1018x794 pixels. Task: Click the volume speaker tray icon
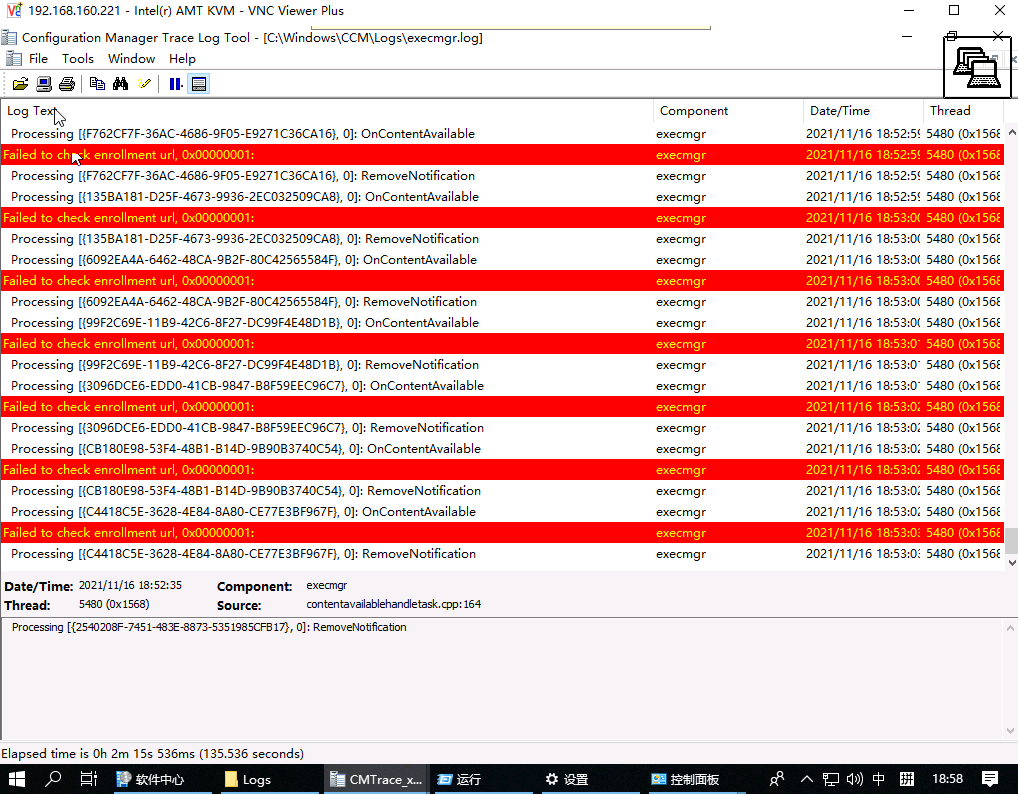(854, 779)
